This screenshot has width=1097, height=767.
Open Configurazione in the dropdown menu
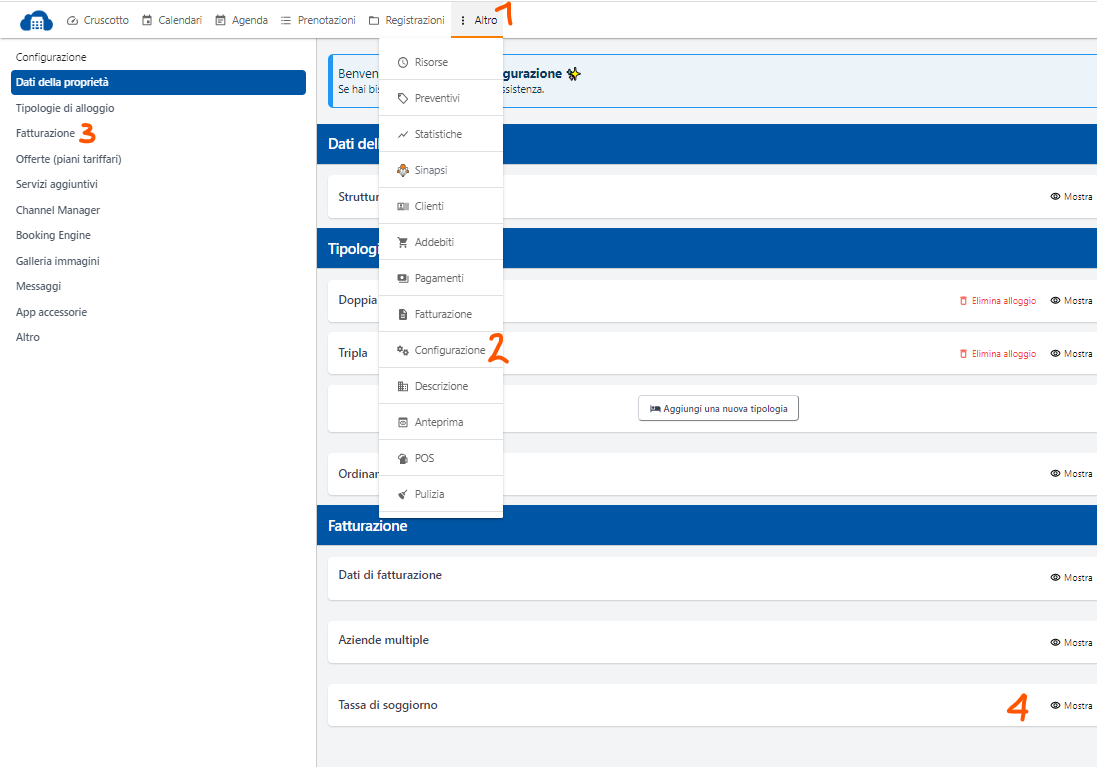point(449,350)
